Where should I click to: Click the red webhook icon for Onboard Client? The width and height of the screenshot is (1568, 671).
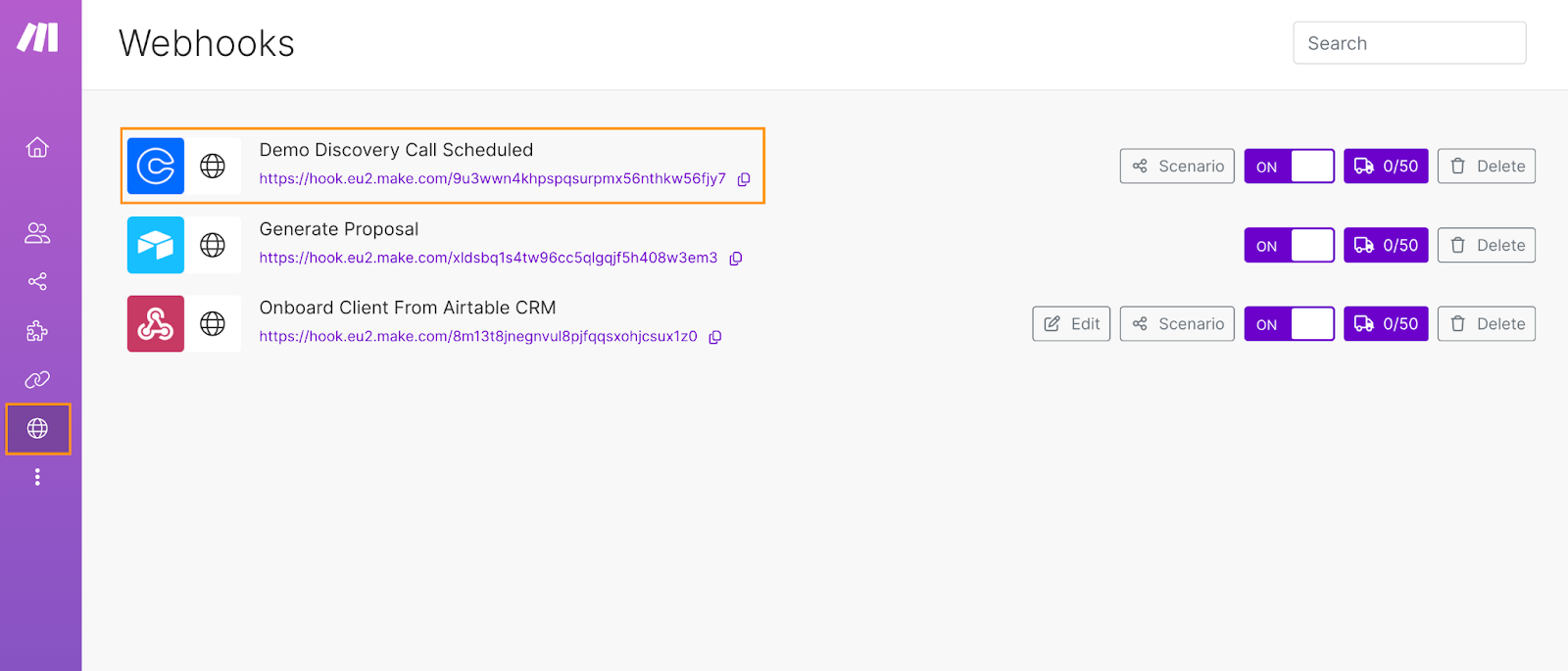(156, 323)
